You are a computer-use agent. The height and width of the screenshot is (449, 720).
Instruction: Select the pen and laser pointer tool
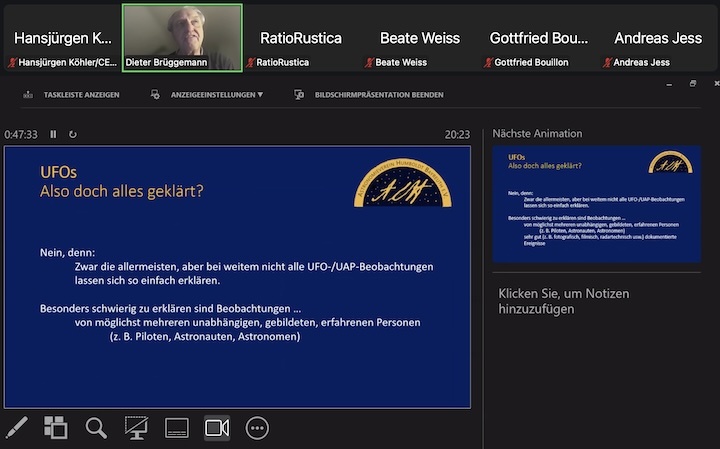(x=17, y=428)
